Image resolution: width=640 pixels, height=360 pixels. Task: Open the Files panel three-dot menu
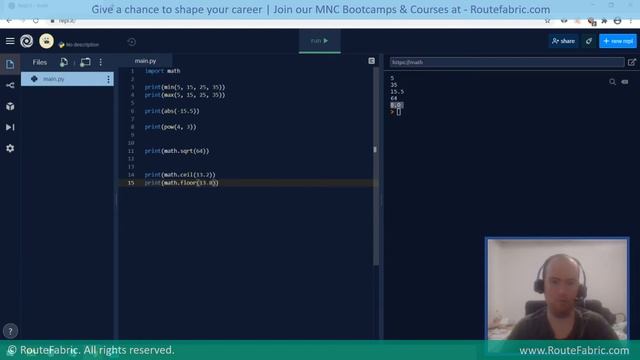pyautogui.click(x=101, y=62)
